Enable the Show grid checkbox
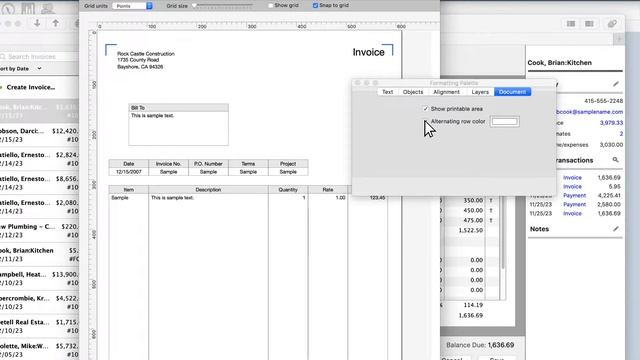 [x=270, y=6]
